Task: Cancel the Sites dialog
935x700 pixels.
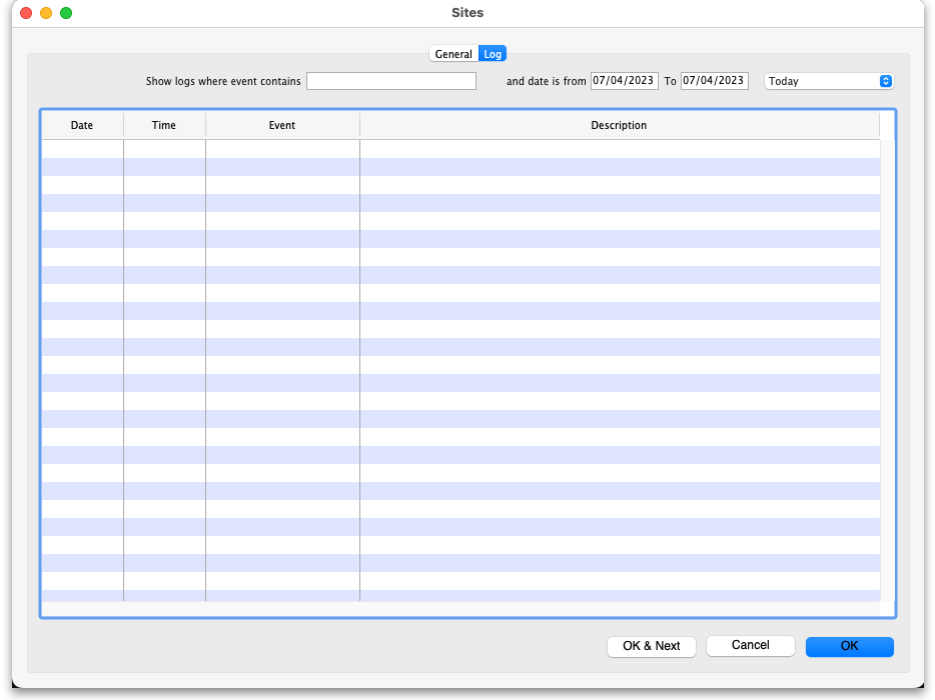Action: coord(750,646)
